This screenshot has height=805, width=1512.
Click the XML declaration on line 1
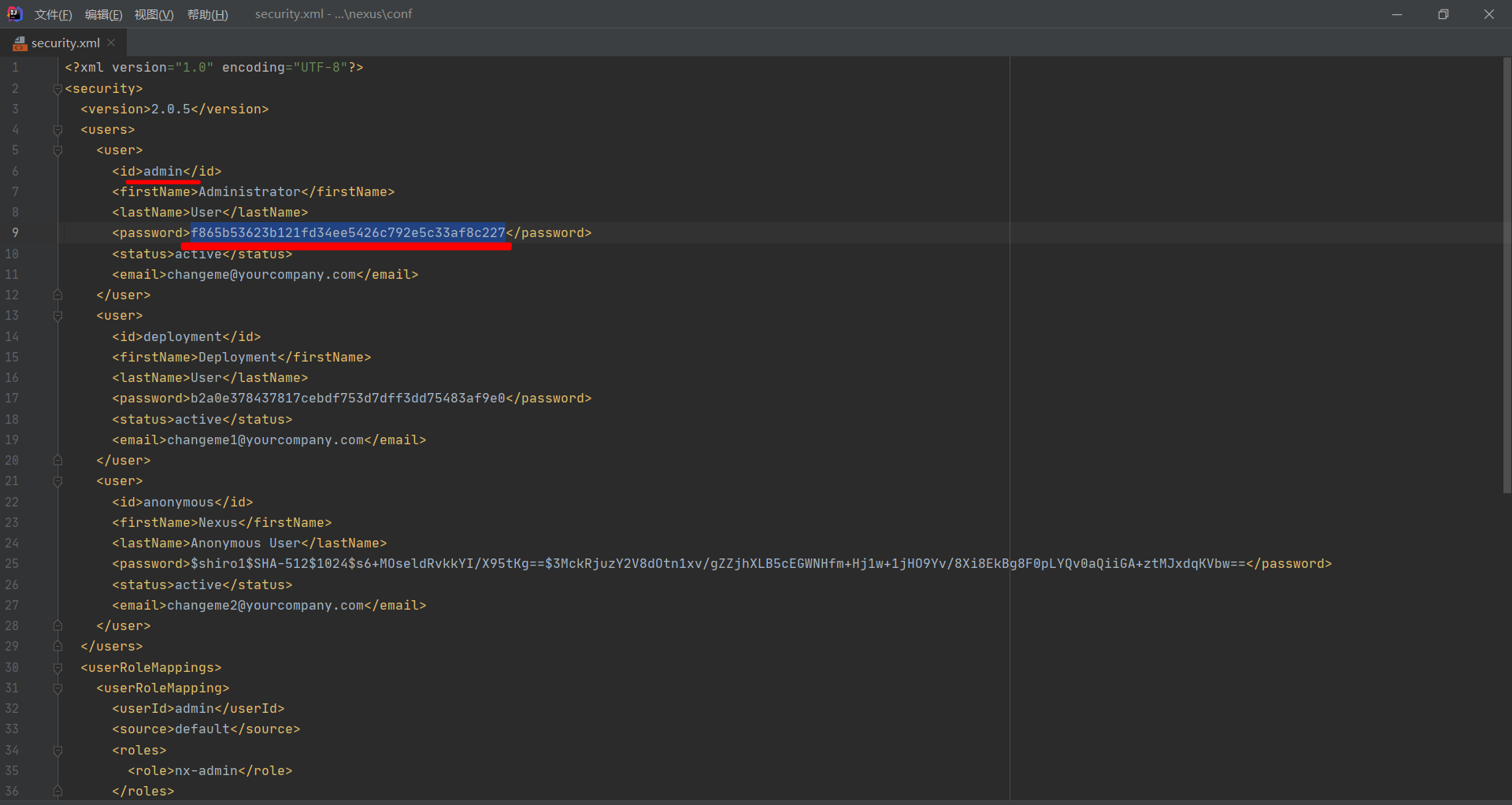point(214,67)
